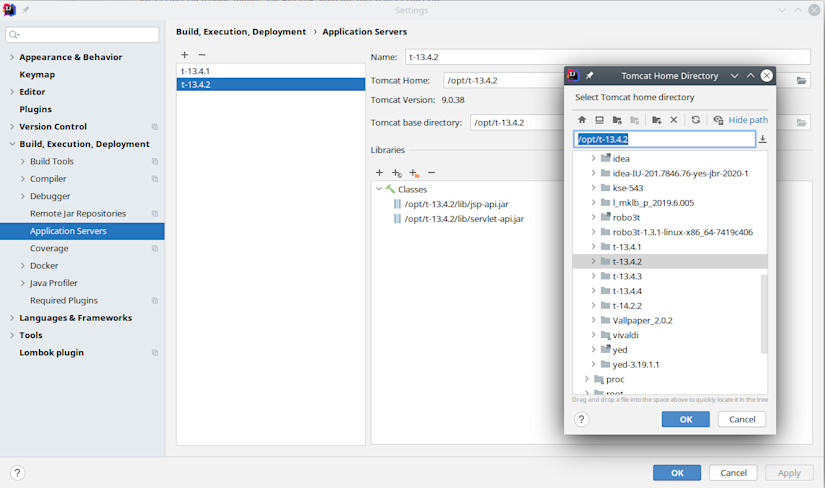Screen dimensions: 825x488
Task: Click the copy icon next to Version Control
Action: pos(155,127)
